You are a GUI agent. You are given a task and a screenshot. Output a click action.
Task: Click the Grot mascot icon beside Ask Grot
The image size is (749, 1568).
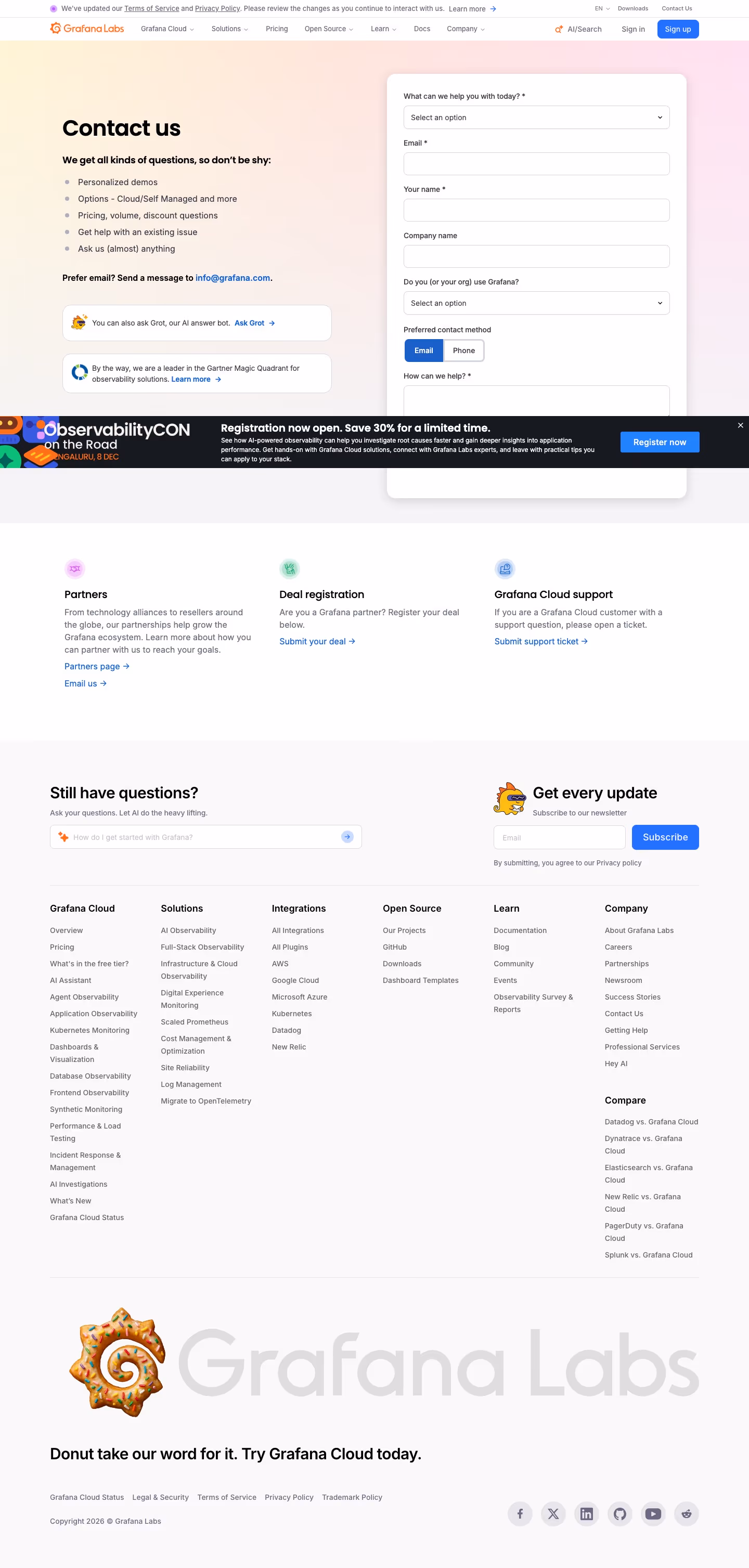(79, 322)
